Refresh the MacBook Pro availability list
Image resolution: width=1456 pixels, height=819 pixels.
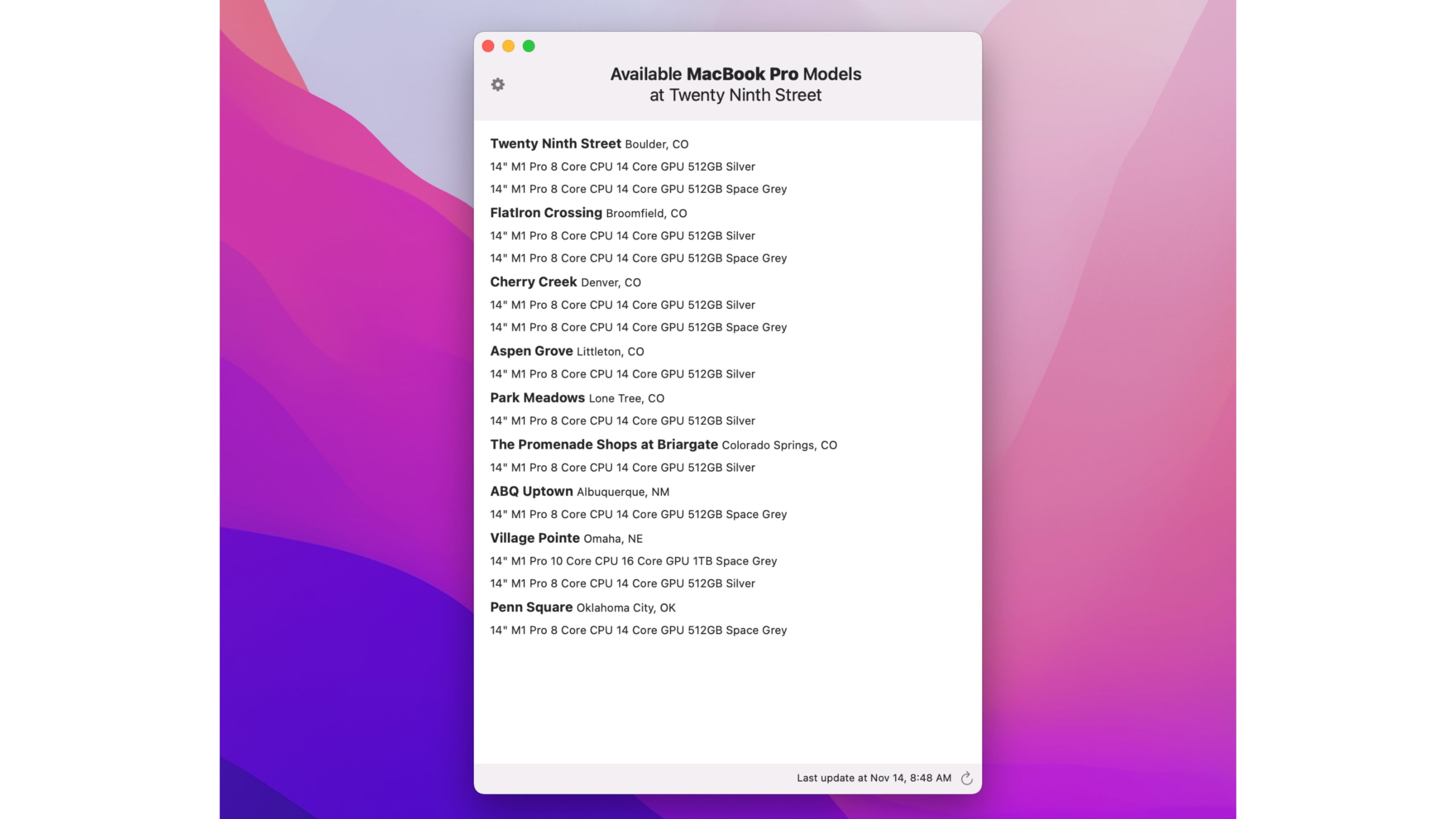tap(967, 777)
